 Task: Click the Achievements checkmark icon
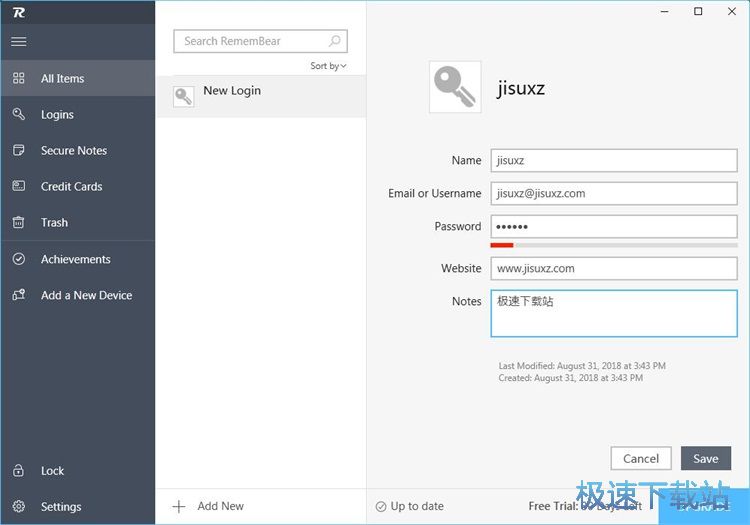[19, 259]
